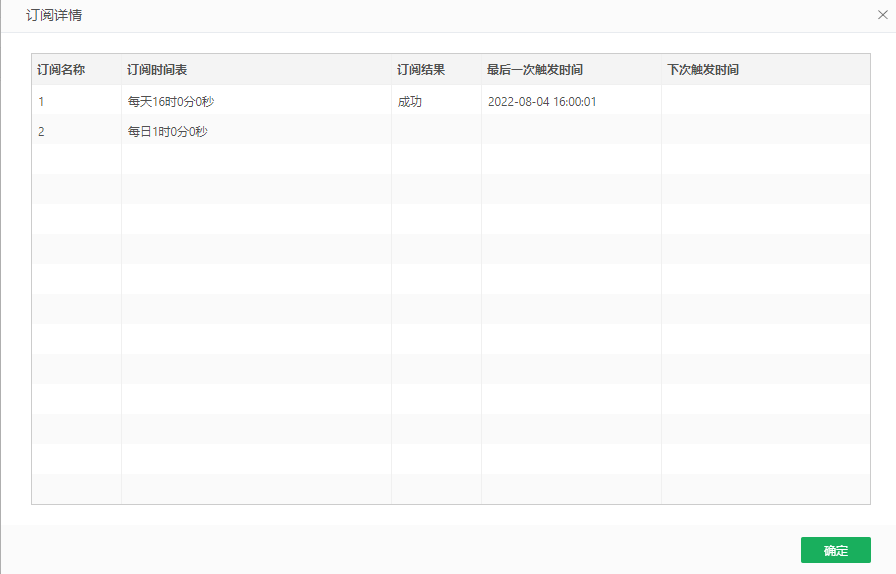
Task: Select the 最后一次触发时间 column header
Action: click(x=571, y=70)
